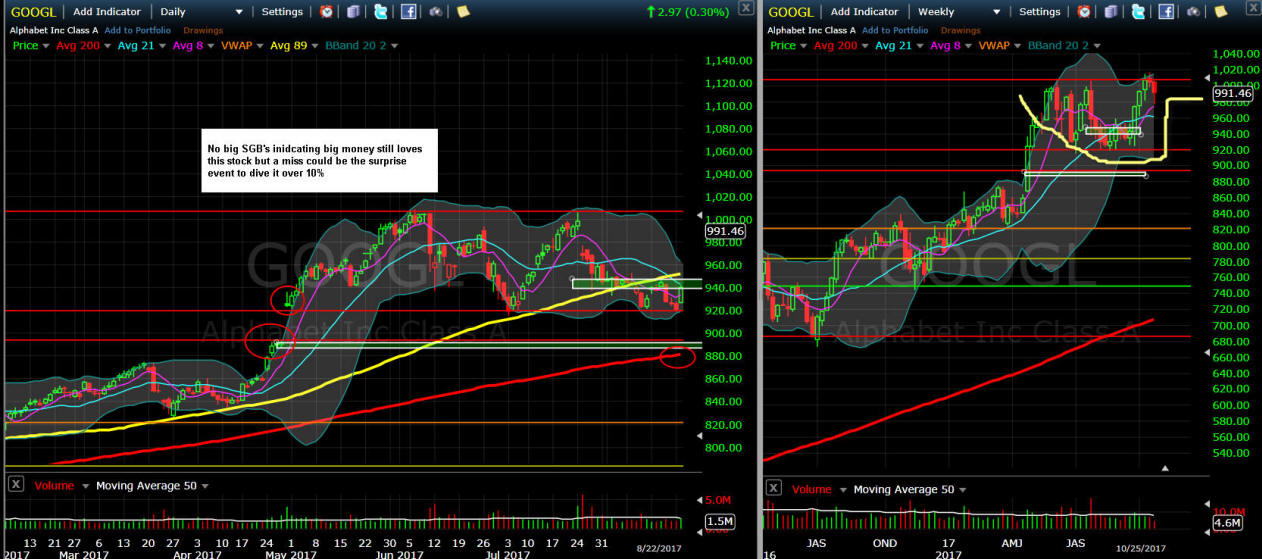Click the Facebook share icon on Weekly chart
Screen dimensions: 1262x559
[1164, 12]
